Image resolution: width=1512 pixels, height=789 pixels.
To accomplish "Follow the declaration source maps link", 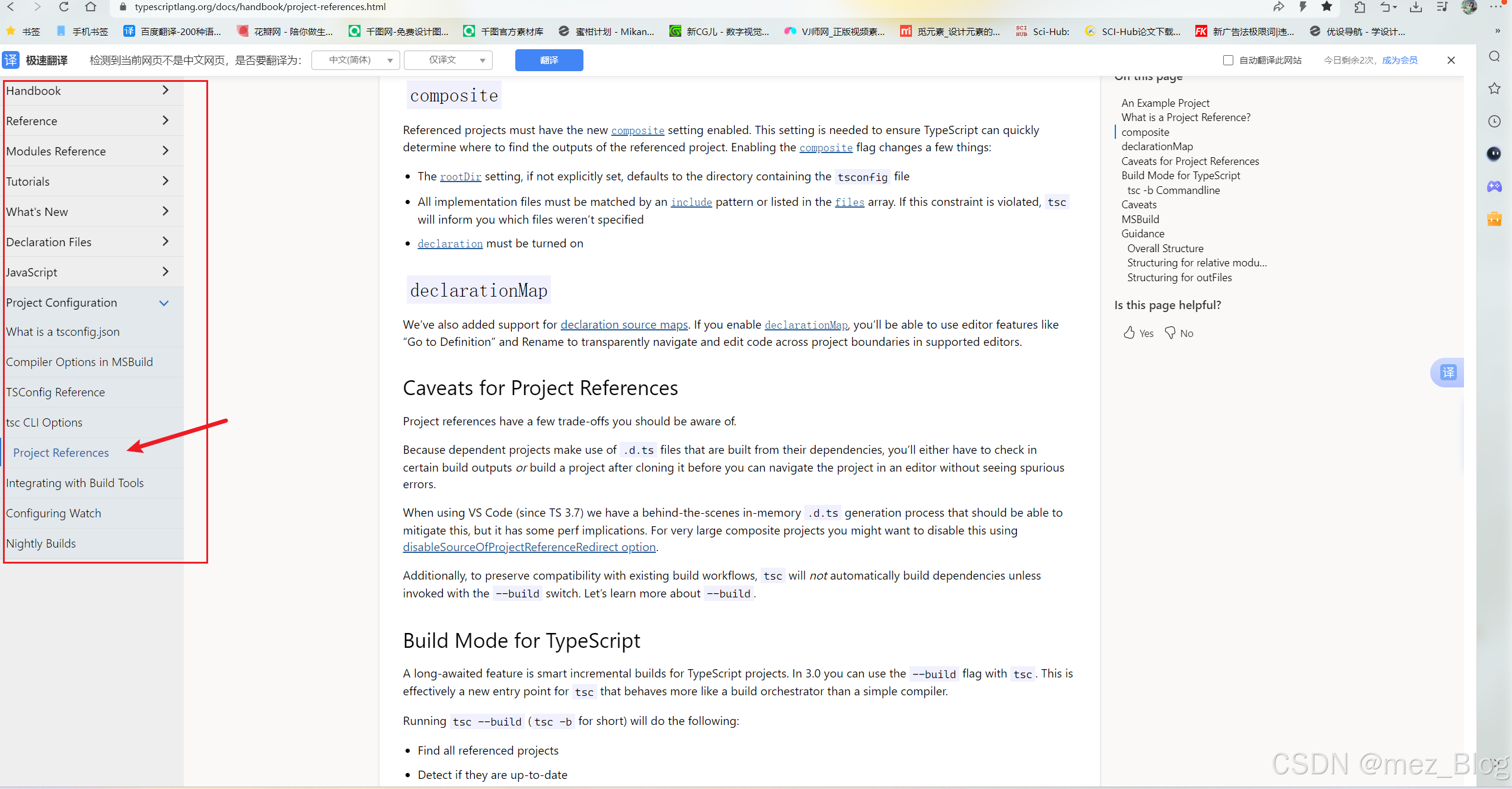I will (624, 324).
